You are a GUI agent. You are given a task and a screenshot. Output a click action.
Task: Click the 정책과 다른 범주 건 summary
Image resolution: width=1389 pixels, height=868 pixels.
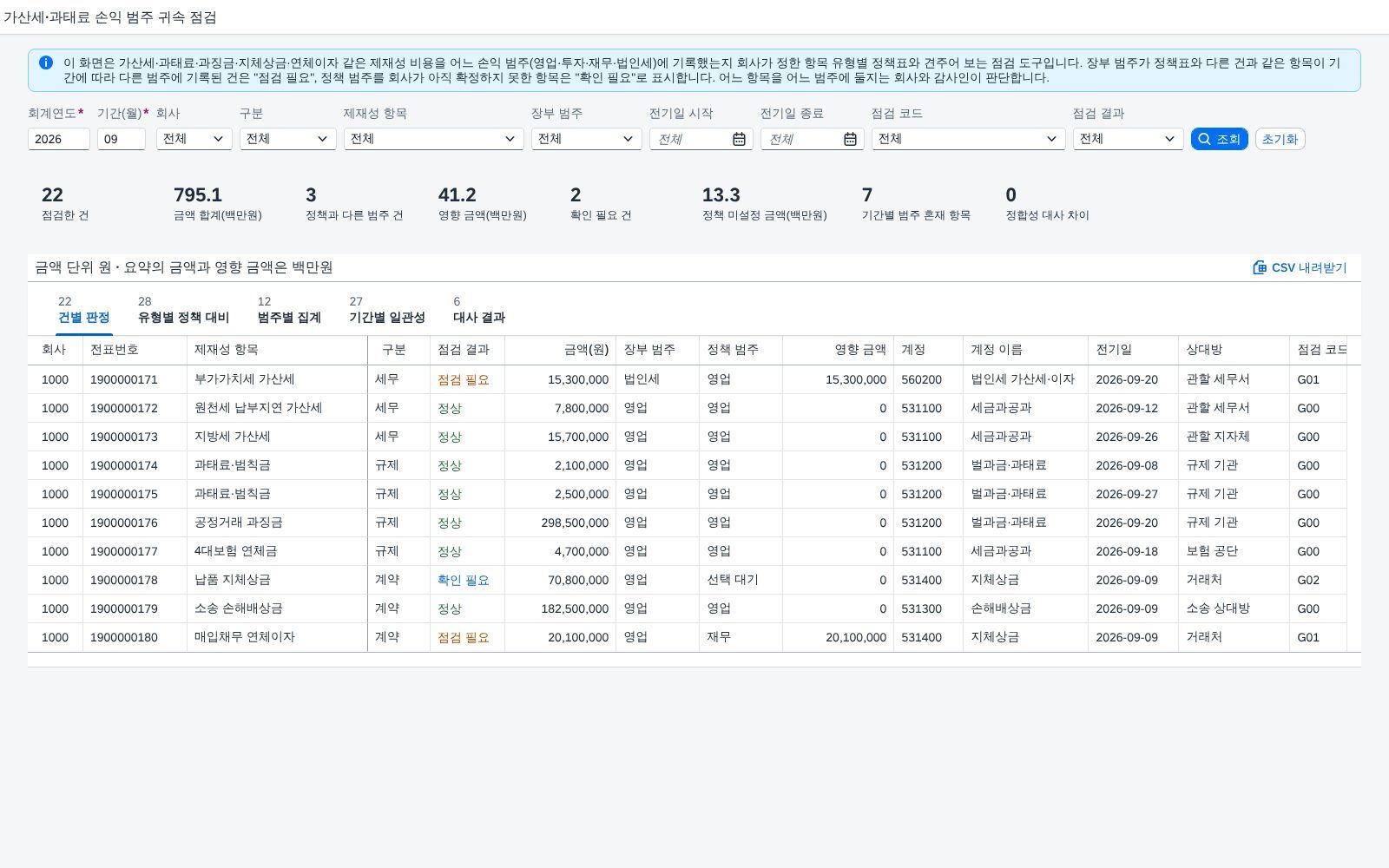point(354,204)
